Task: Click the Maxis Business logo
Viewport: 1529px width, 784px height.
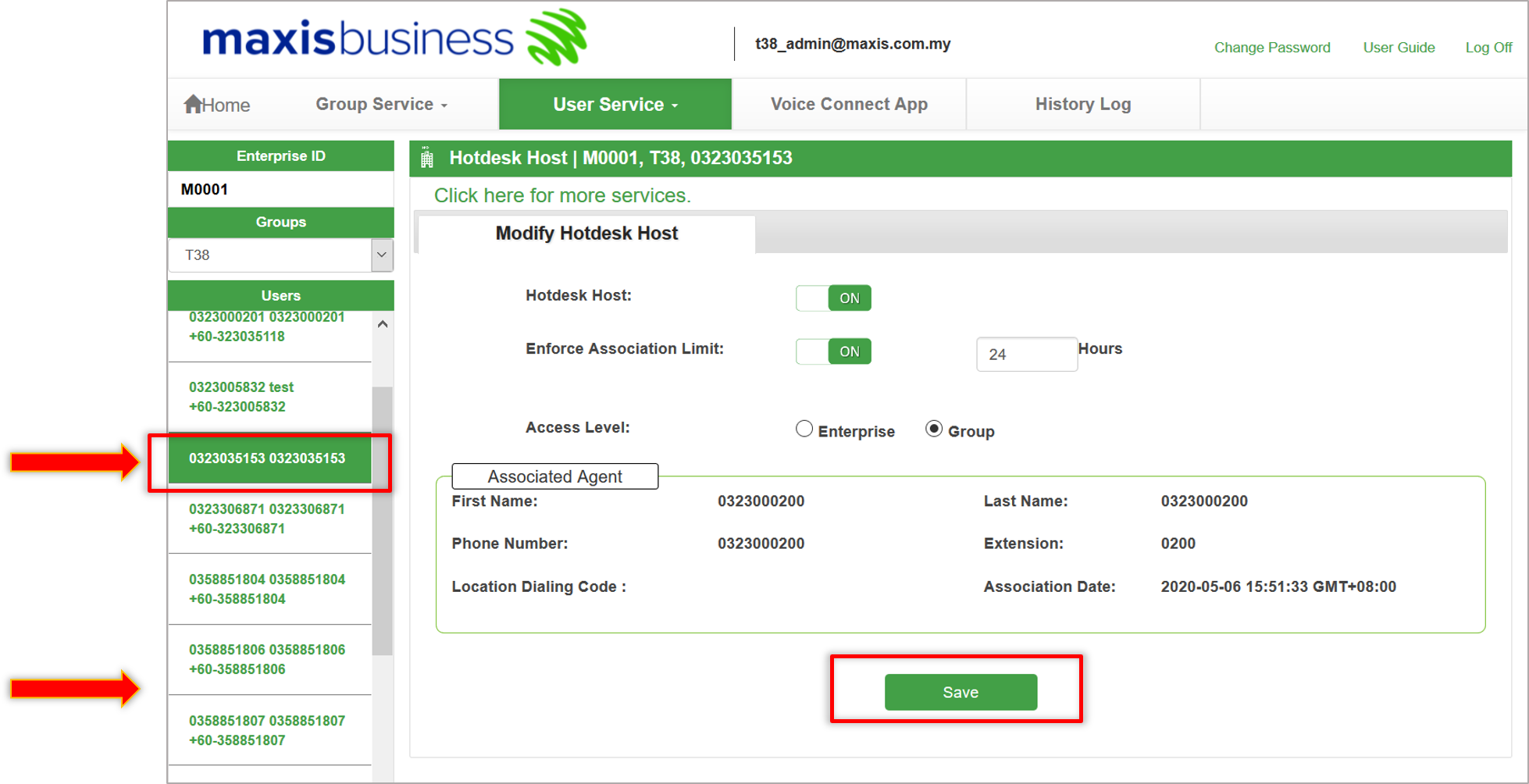Action: click(x=394, y=38)
